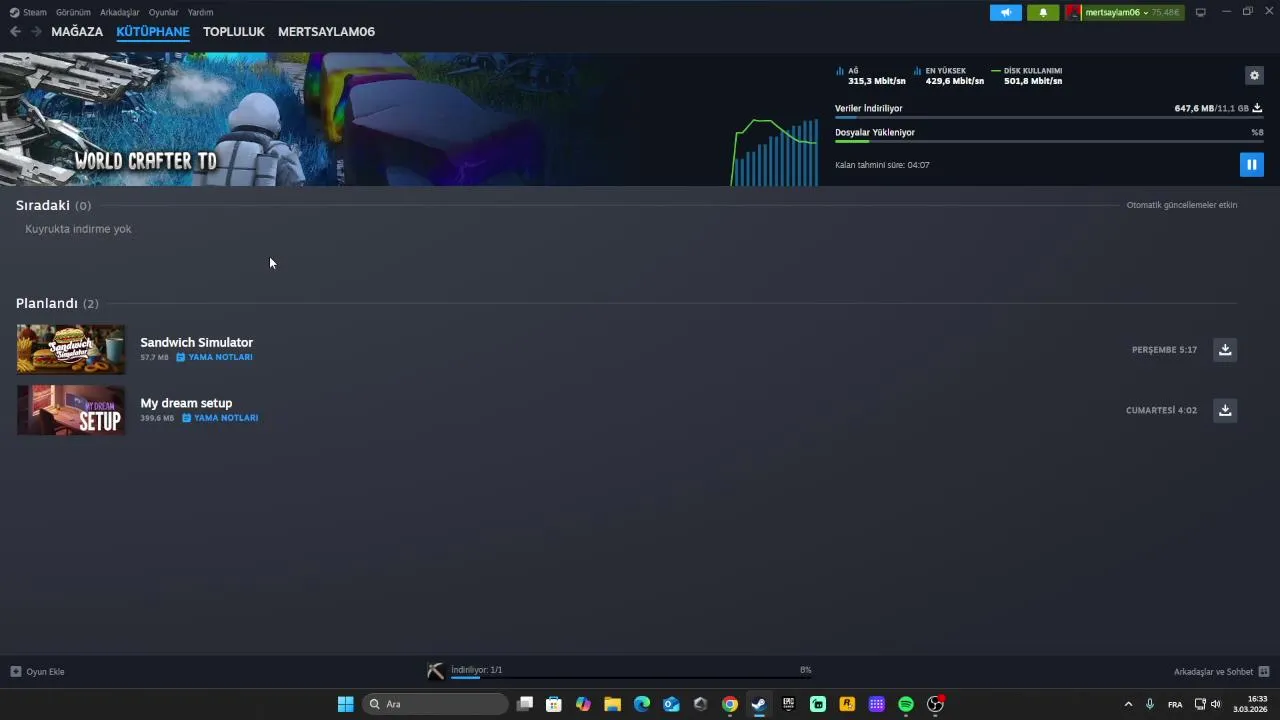Screen dimensions: 1280x720
Task: Open Copilot from the taskbar
Action: coord(583,704)
